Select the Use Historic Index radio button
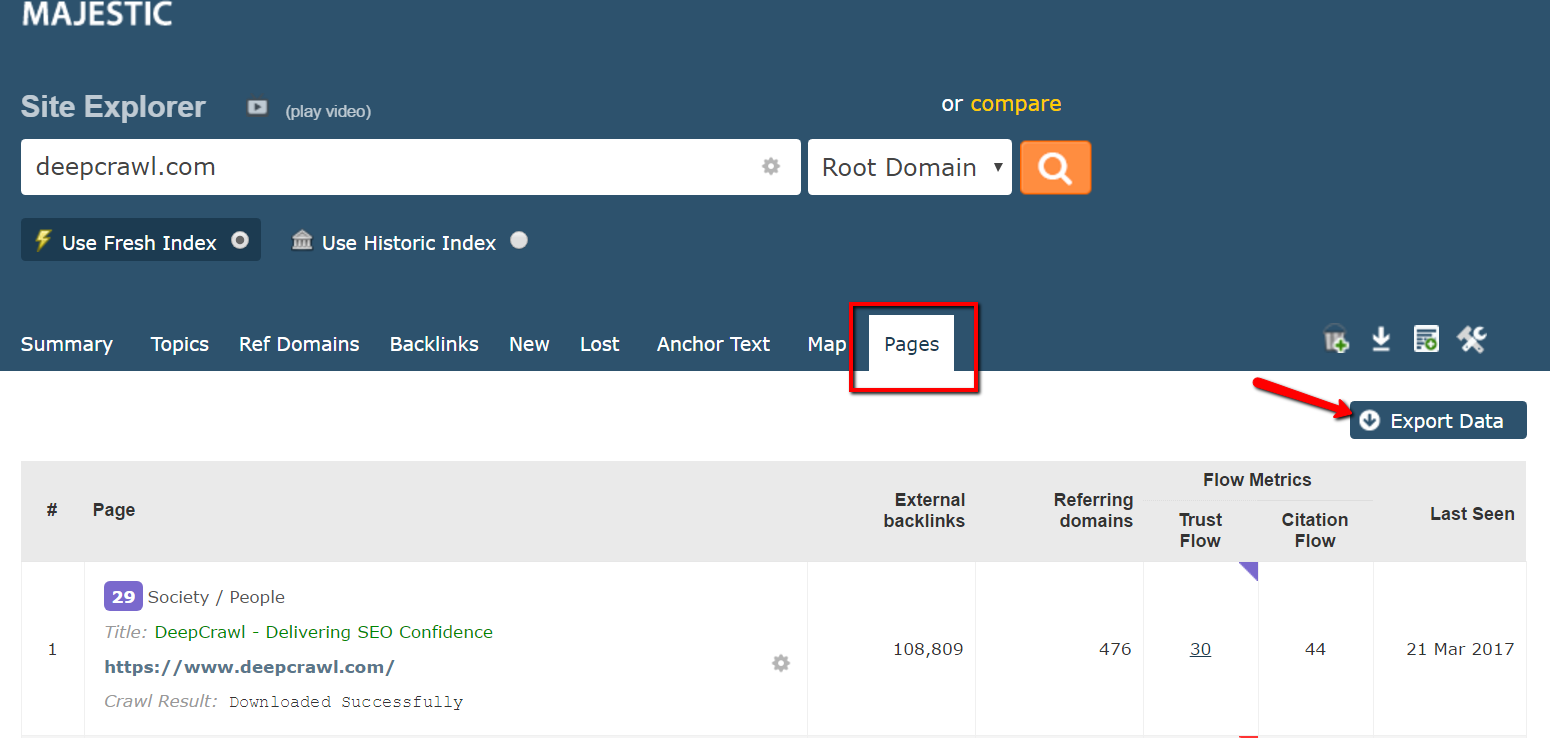1550x738 pixels. click(519, 241)
